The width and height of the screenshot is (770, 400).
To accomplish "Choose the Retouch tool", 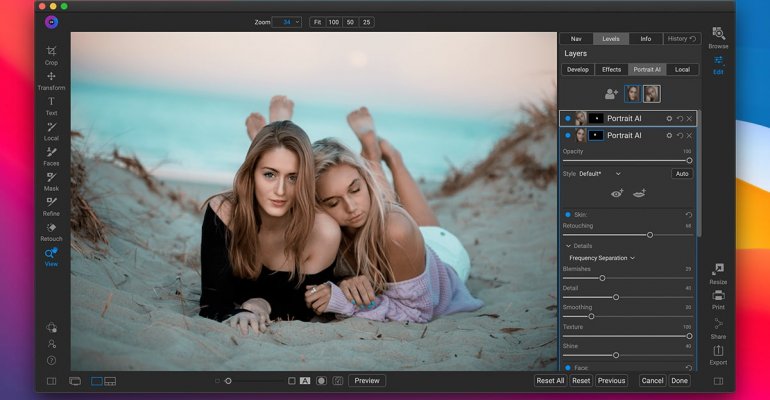I will tap(51, 229).
